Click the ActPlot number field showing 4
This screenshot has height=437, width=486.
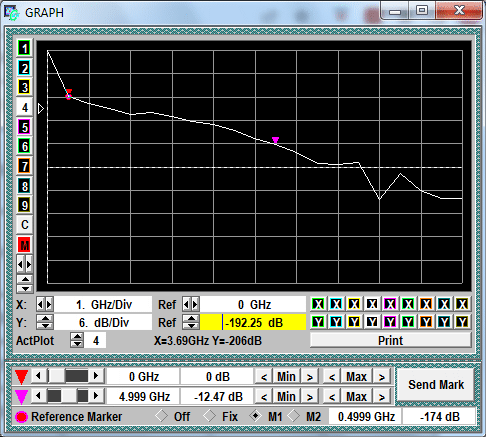96,341
